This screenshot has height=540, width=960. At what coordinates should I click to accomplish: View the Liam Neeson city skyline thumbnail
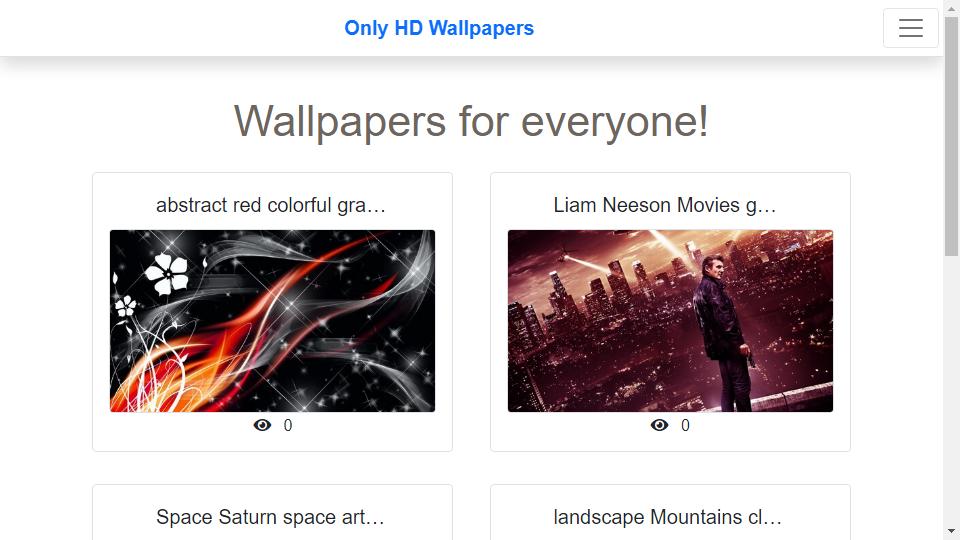tap(670, 321)
